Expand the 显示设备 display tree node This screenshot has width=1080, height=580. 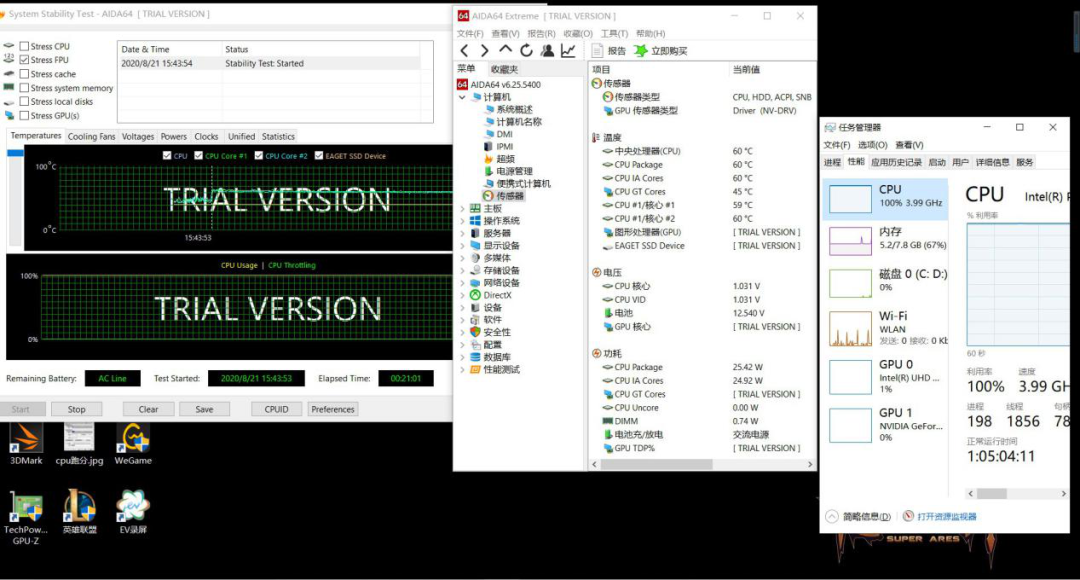click(462, 246)
